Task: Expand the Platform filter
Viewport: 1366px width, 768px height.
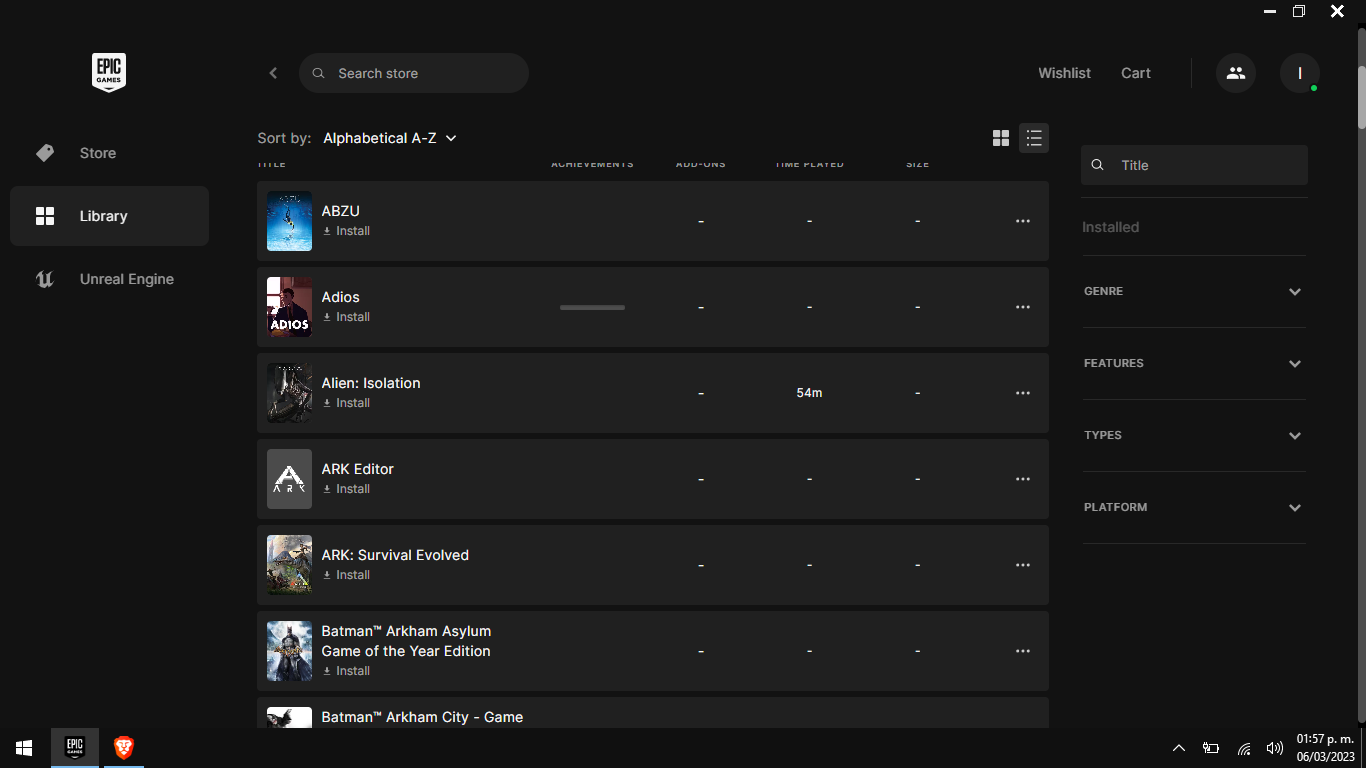Action: coord(1194,507)
